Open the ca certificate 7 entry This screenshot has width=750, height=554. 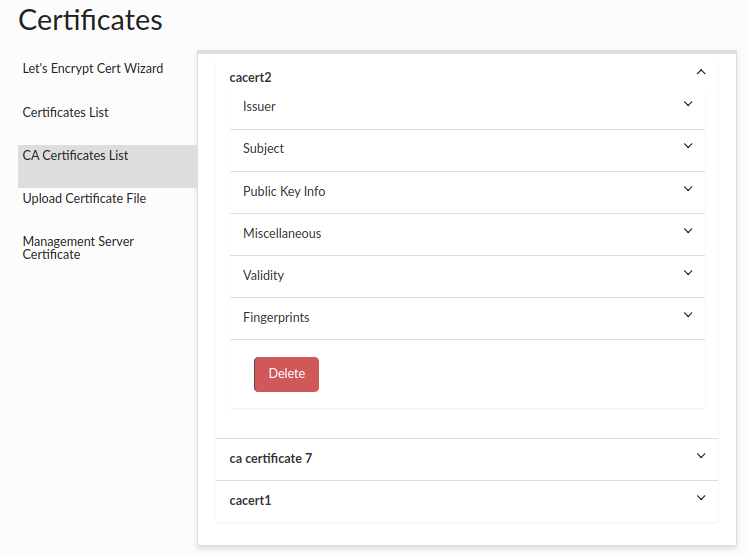[271, 459]
